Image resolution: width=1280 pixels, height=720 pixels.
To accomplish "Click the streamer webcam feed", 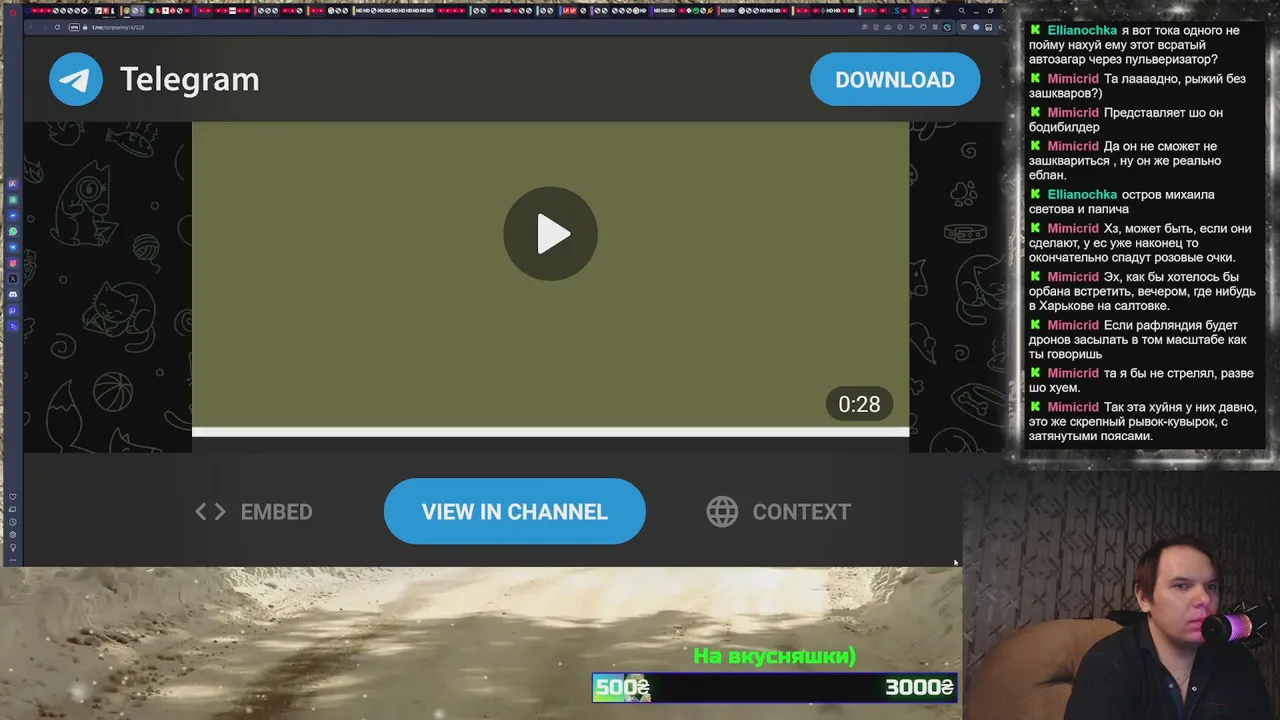I will (x=1121, y=595).
